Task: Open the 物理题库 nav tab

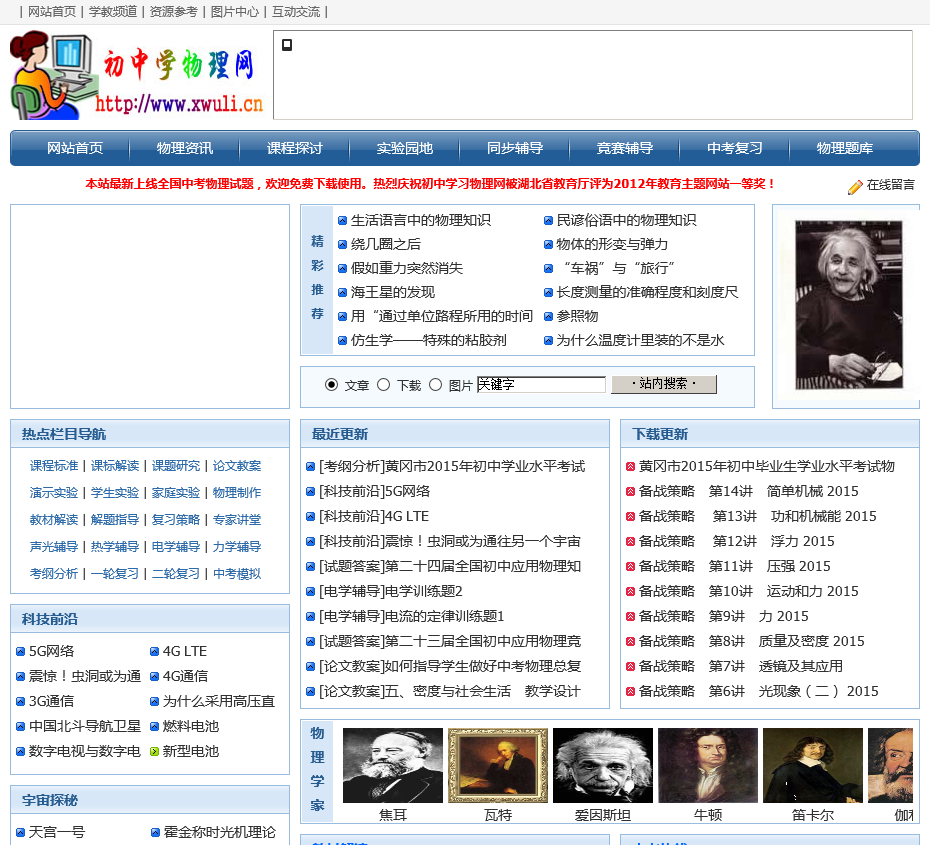Action: click(845, 148)
